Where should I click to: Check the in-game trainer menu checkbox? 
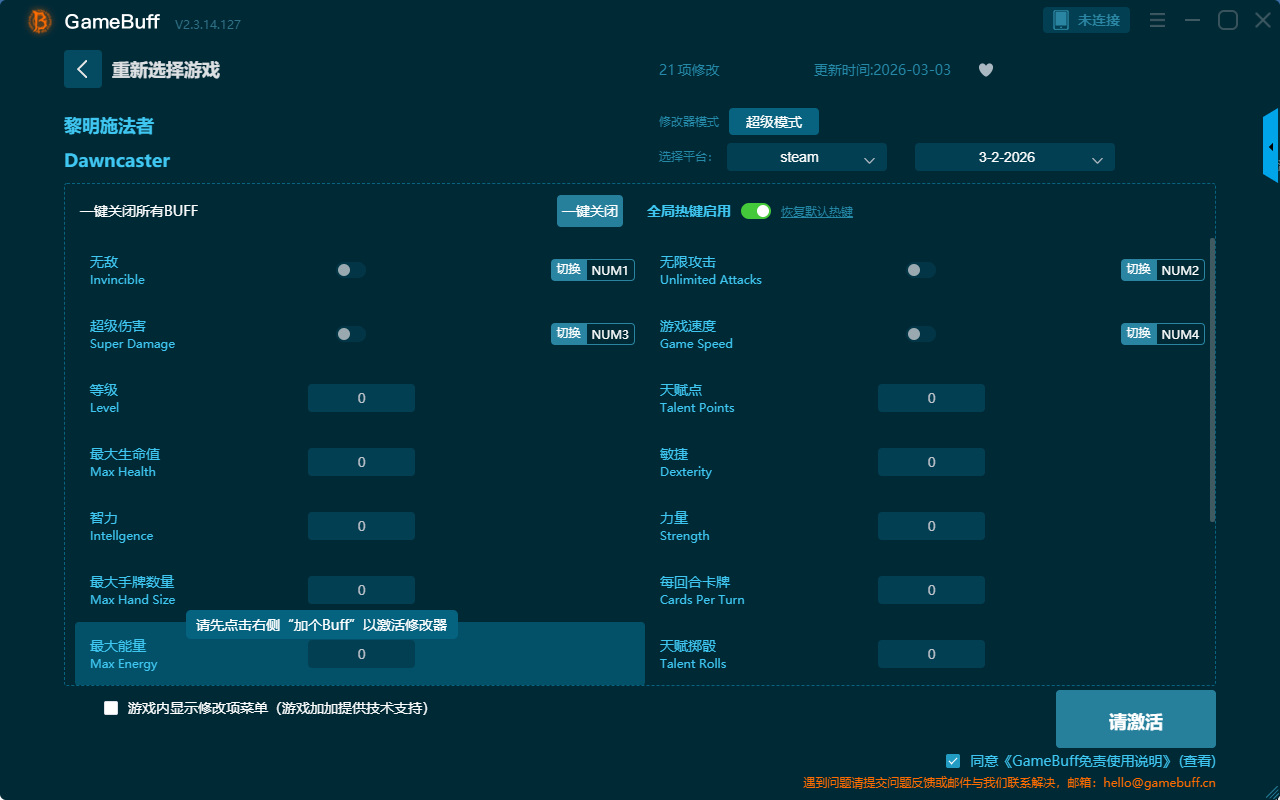point(111,708)
